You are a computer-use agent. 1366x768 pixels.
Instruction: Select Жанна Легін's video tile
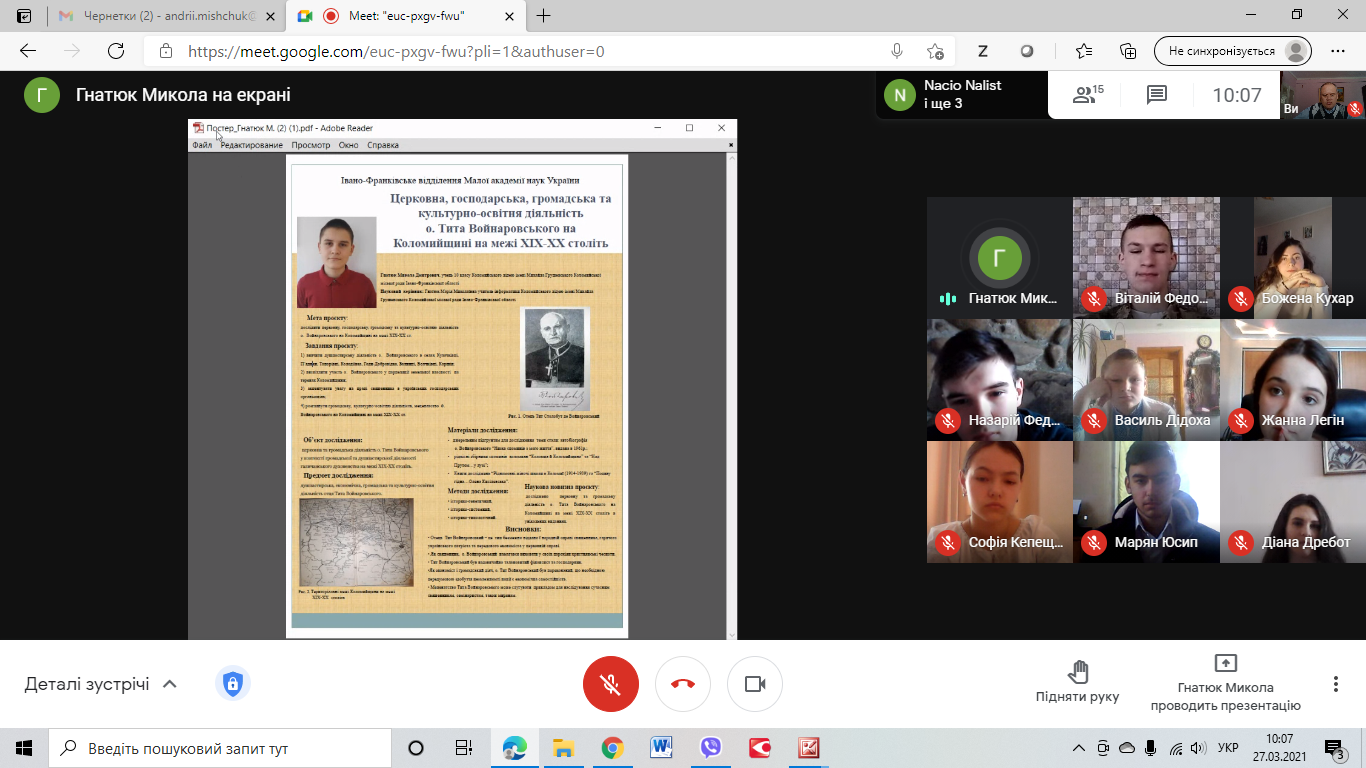tap(1293, 377)
